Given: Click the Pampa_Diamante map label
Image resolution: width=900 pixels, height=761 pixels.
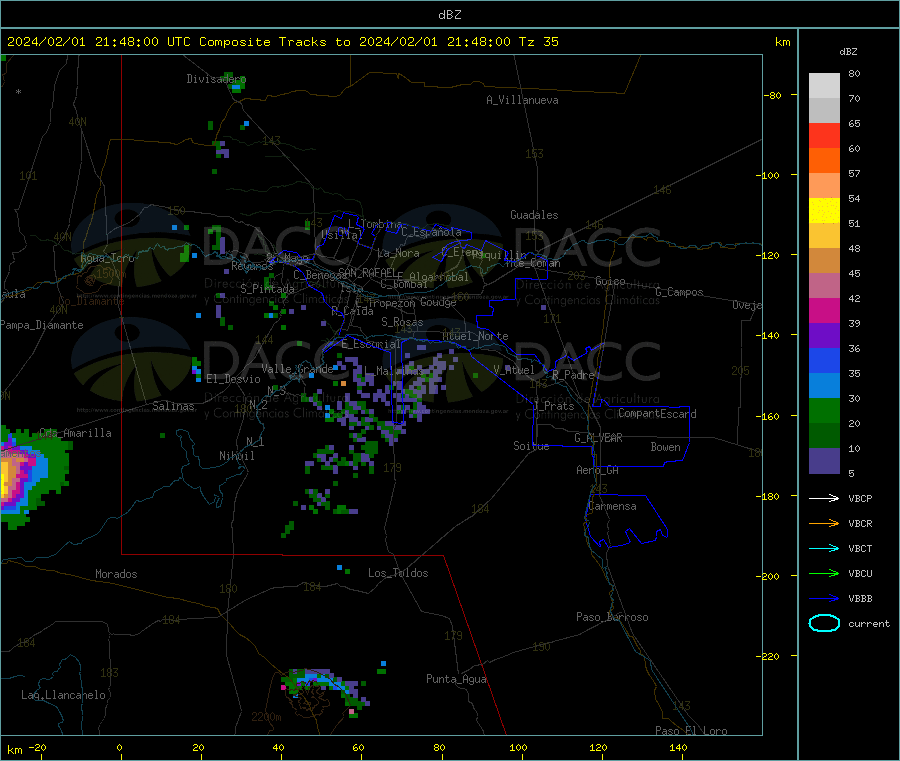Looking at the screenshot, I should point(42,325).
